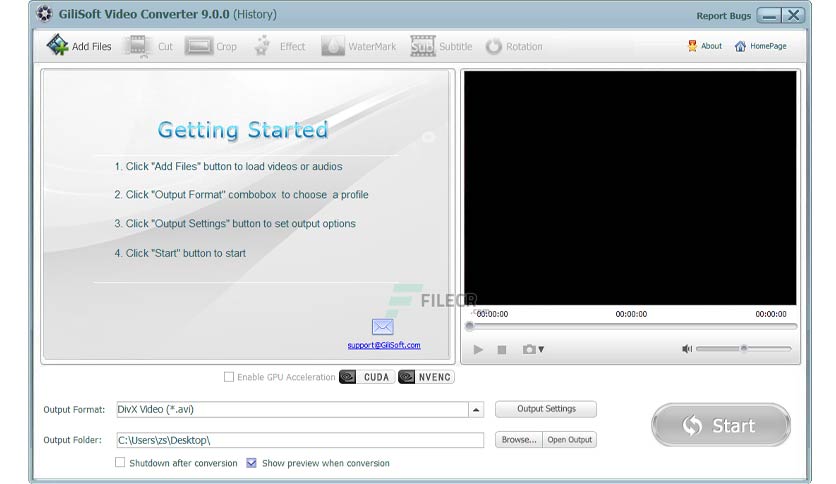836x484 pixels.
Task: Click Report Bugs in the title bar
Action: (723, 15)
